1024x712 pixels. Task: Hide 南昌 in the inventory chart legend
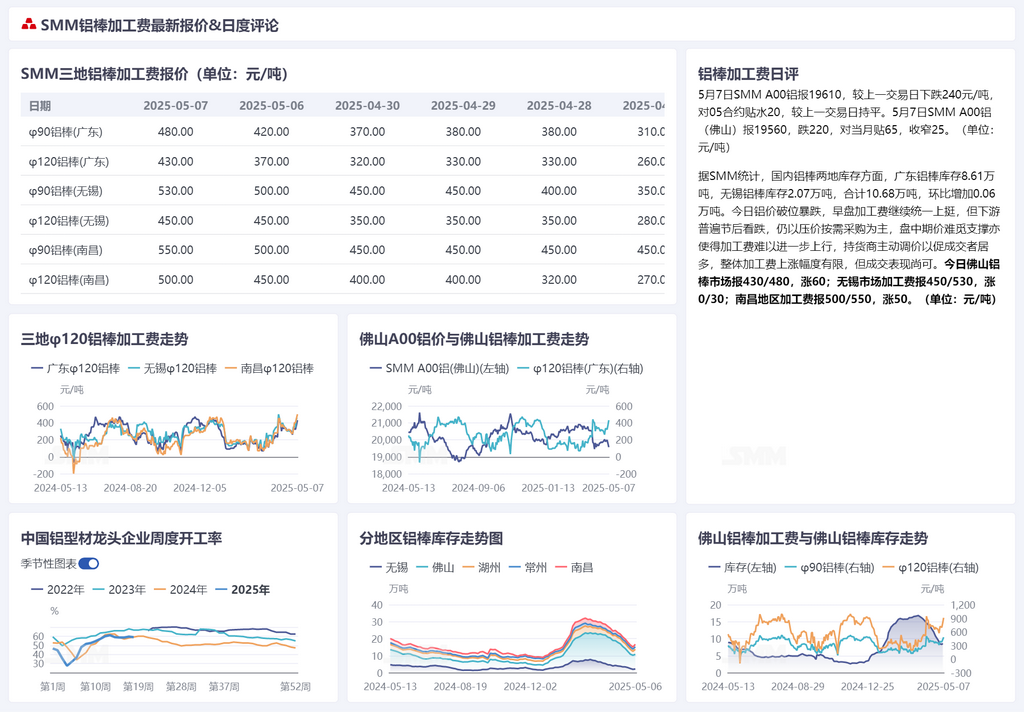tap(575, 568)
